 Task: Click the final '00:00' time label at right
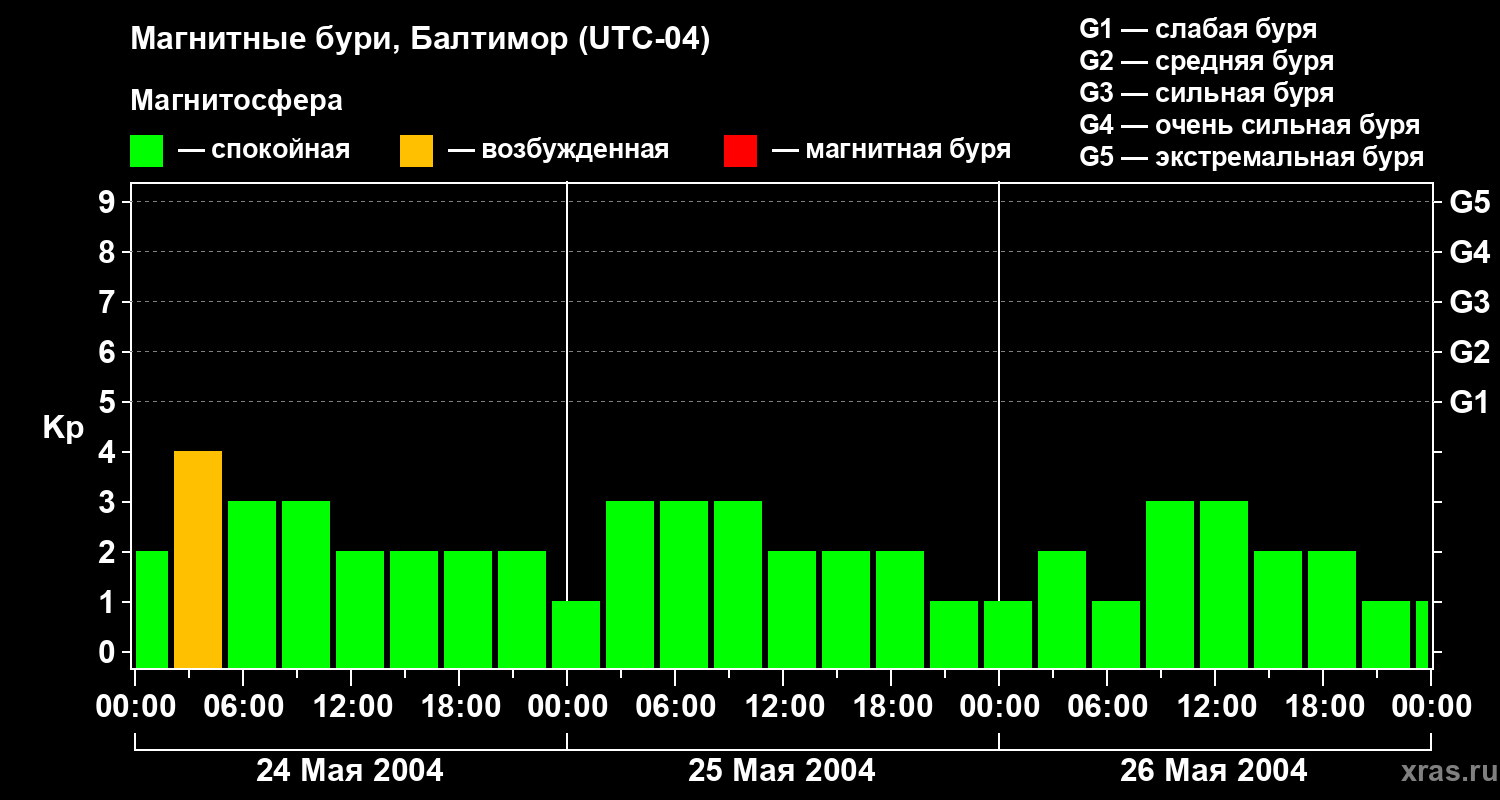pyautogui.click(x=1431, y=707)
